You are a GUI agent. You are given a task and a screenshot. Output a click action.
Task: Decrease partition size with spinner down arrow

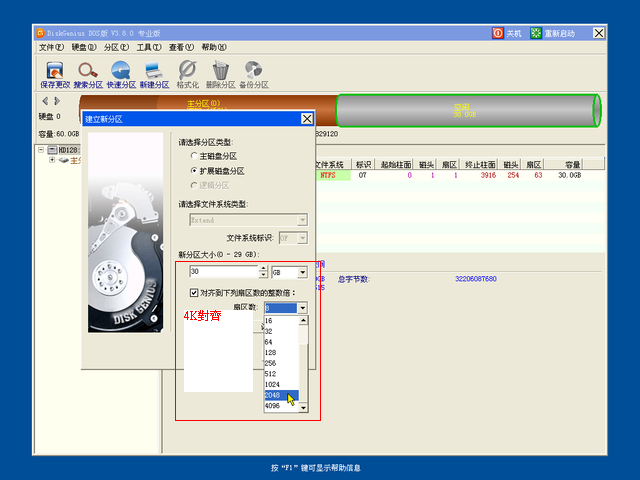point(263,275)
